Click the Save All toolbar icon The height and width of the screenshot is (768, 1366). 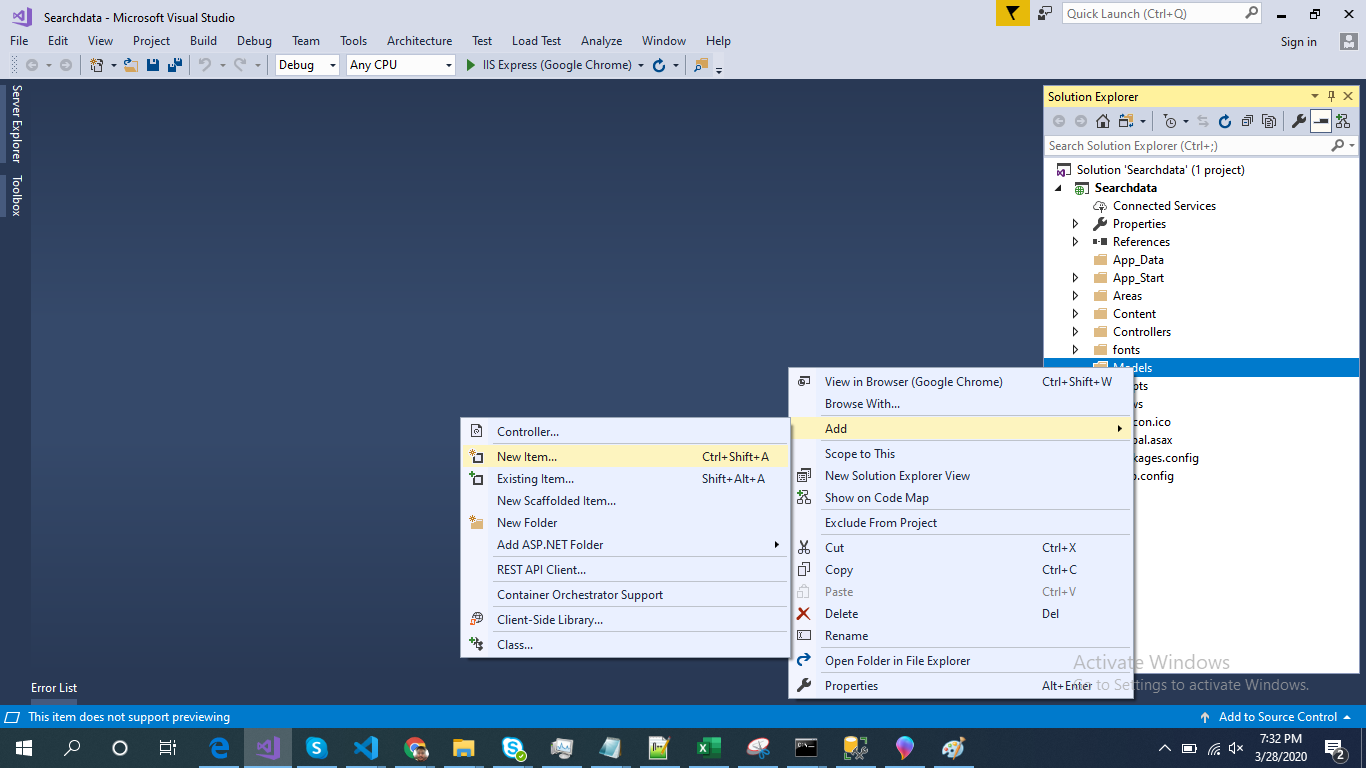pos(174,65)
